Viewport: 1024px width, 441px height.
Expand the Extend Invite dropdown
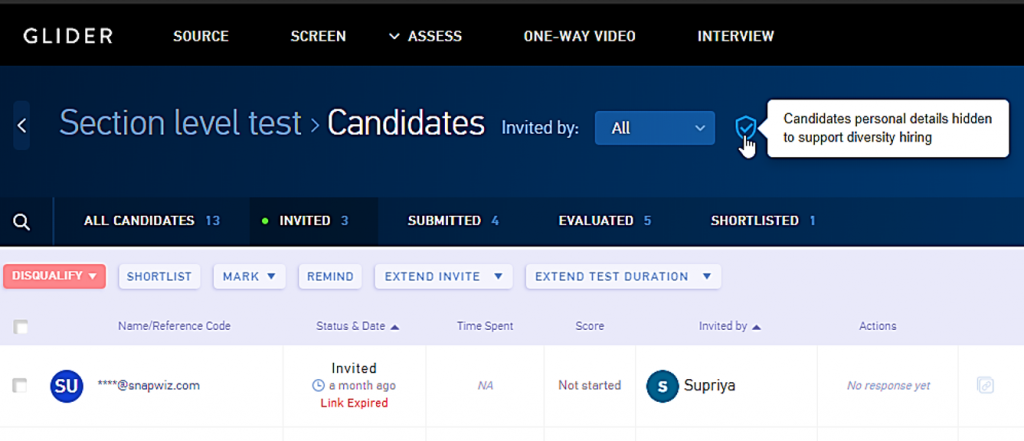pyautogui.click(x=443, y=276)
